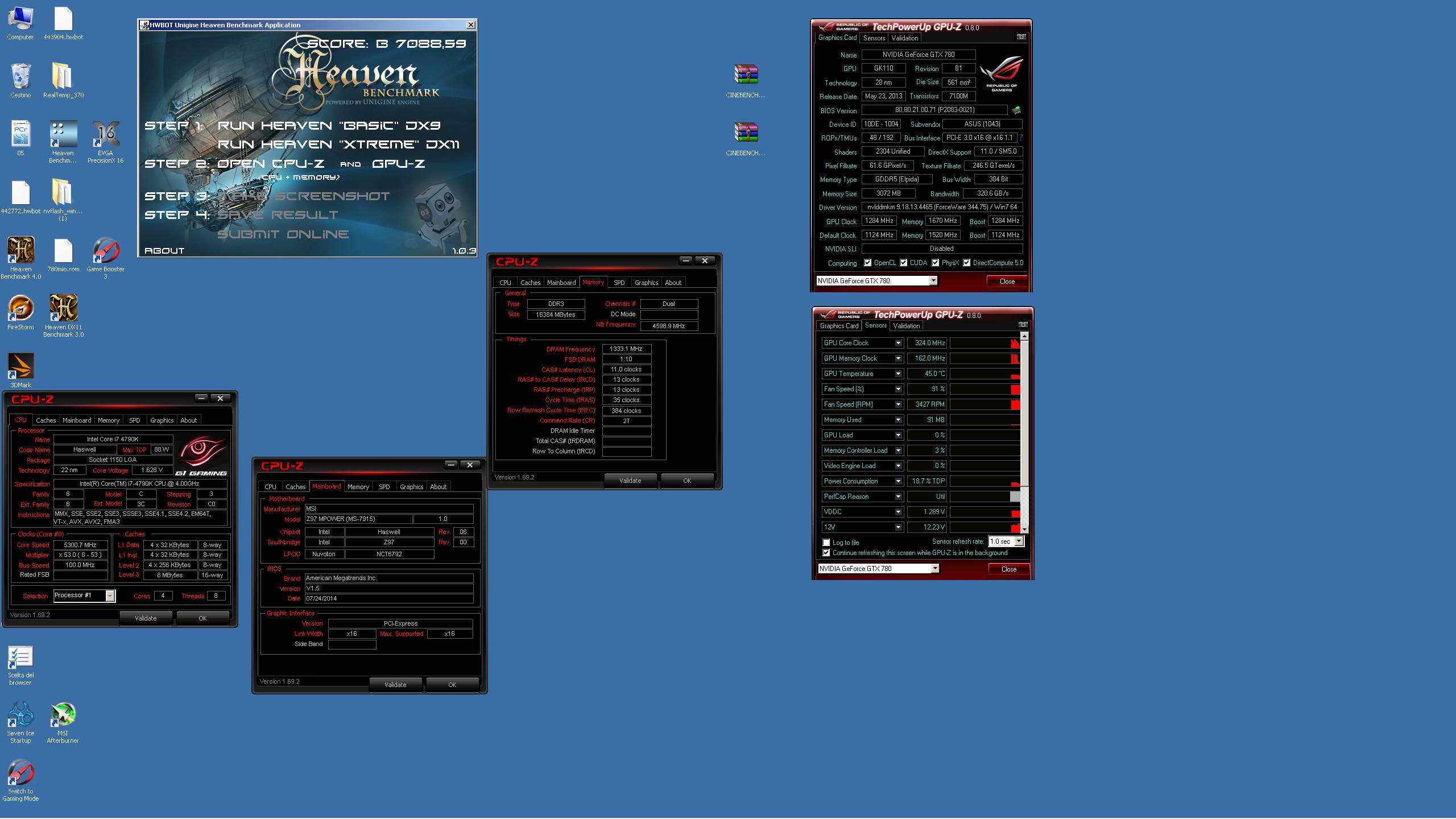
Task: Toggle the CUDA checkbox in GPU-Z
Action: point(903,263)
